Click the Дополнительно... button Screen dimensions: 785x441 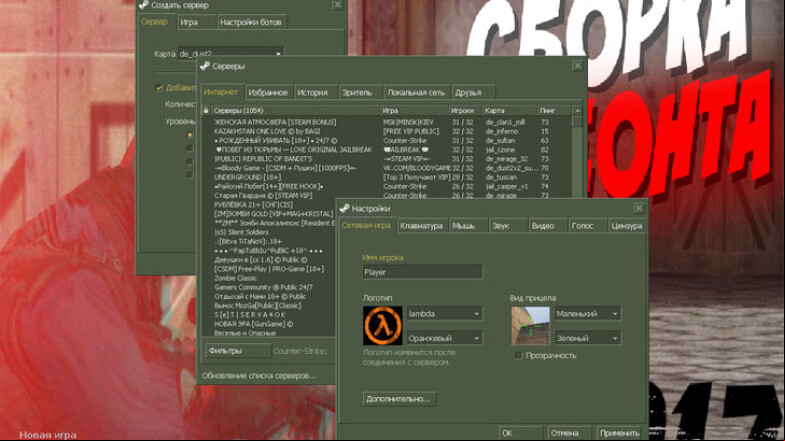pyautogui.click(x=399, y=399)
